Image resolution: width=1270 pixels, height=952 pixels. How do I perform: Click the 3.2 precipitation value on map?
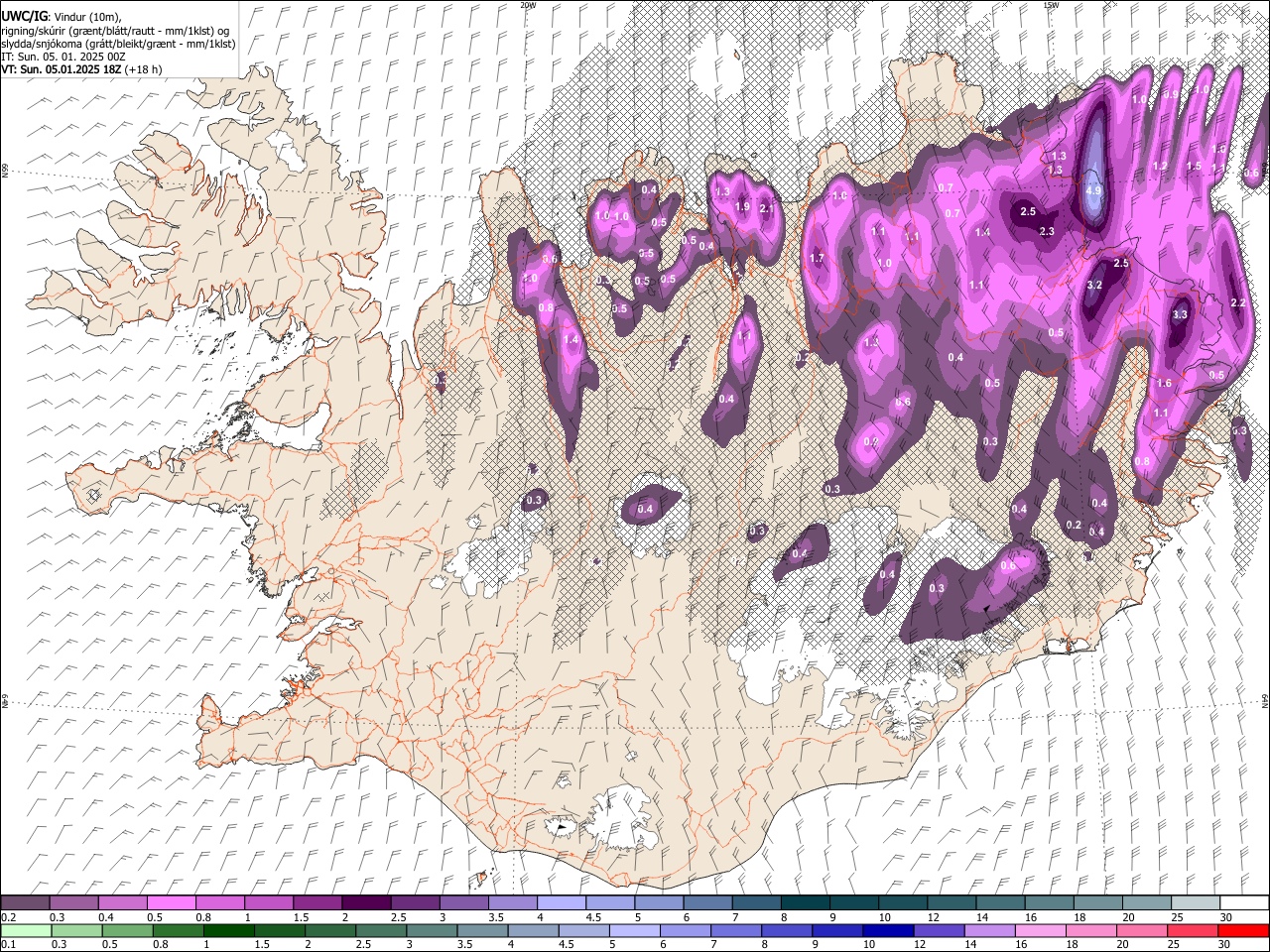pos(1094,285)
